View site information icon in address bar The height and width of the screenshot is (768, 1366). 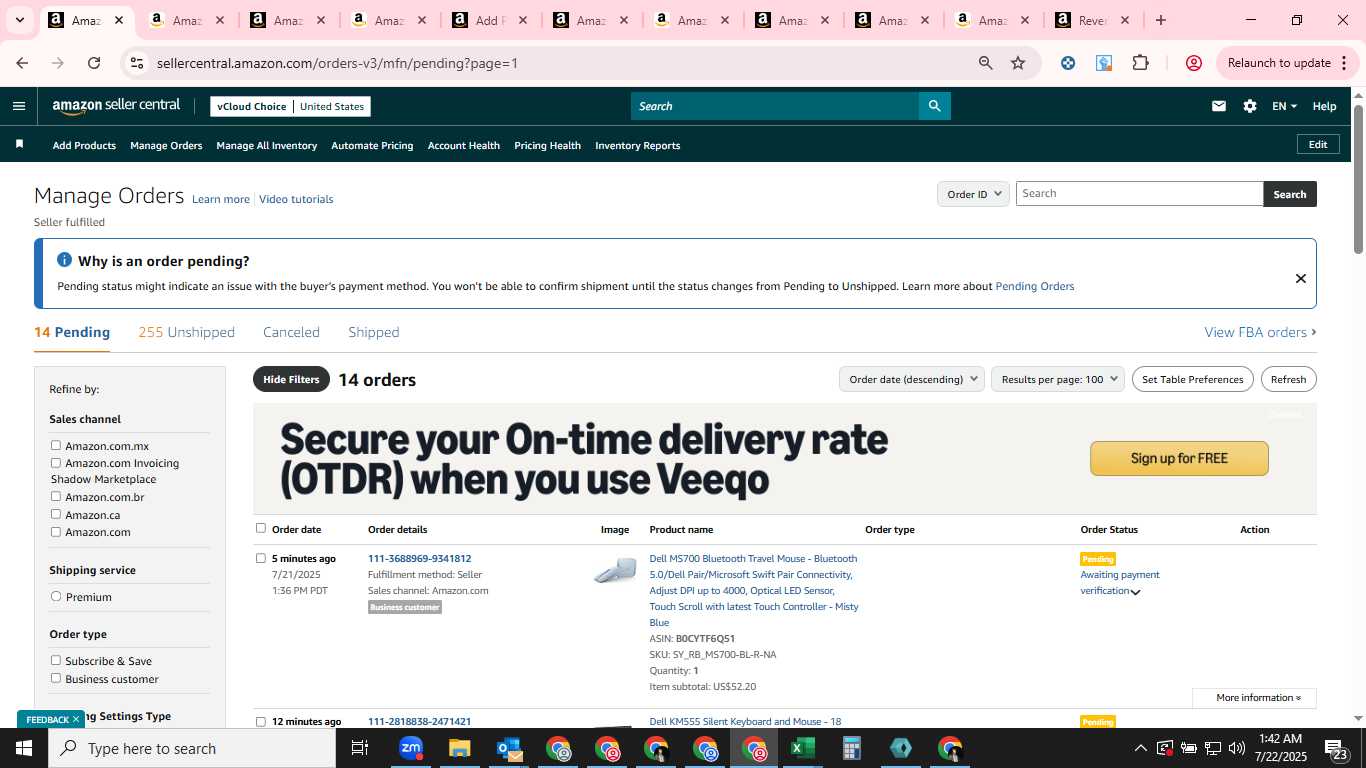137,63
